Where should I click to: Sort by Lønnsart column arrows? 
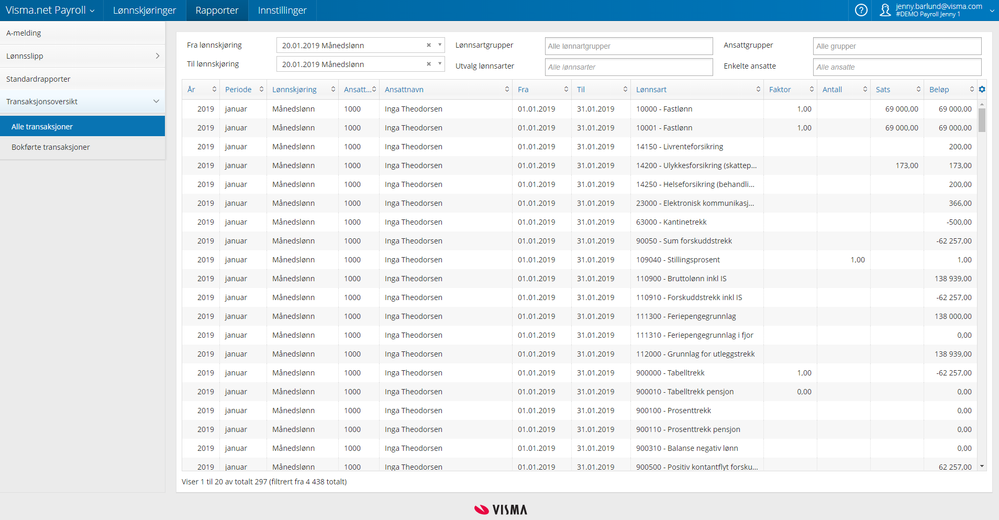(758, 89)
